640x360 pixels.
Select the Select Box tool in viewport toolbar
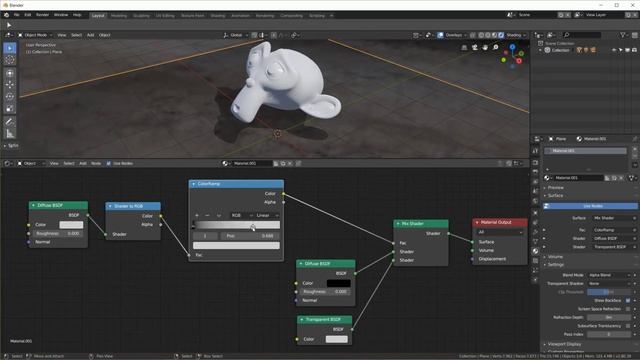[10, 48]
